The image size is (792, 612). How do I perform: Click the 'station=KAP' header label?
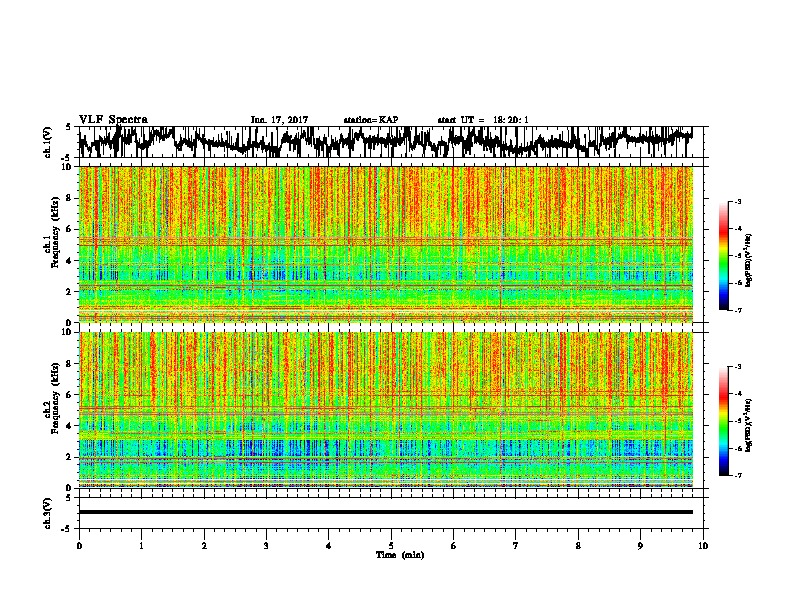[371, 120]
